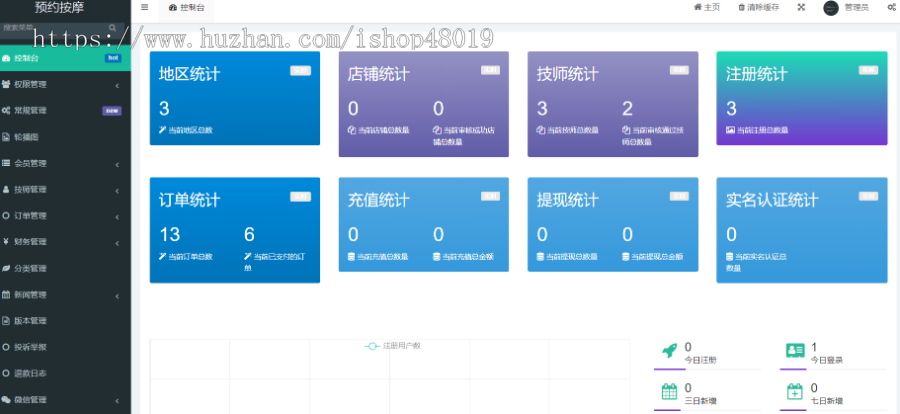Click the 财务管理 yen icon
This screenshot has height=414, width=900.
pyautogui.click(x=6, y=242)
